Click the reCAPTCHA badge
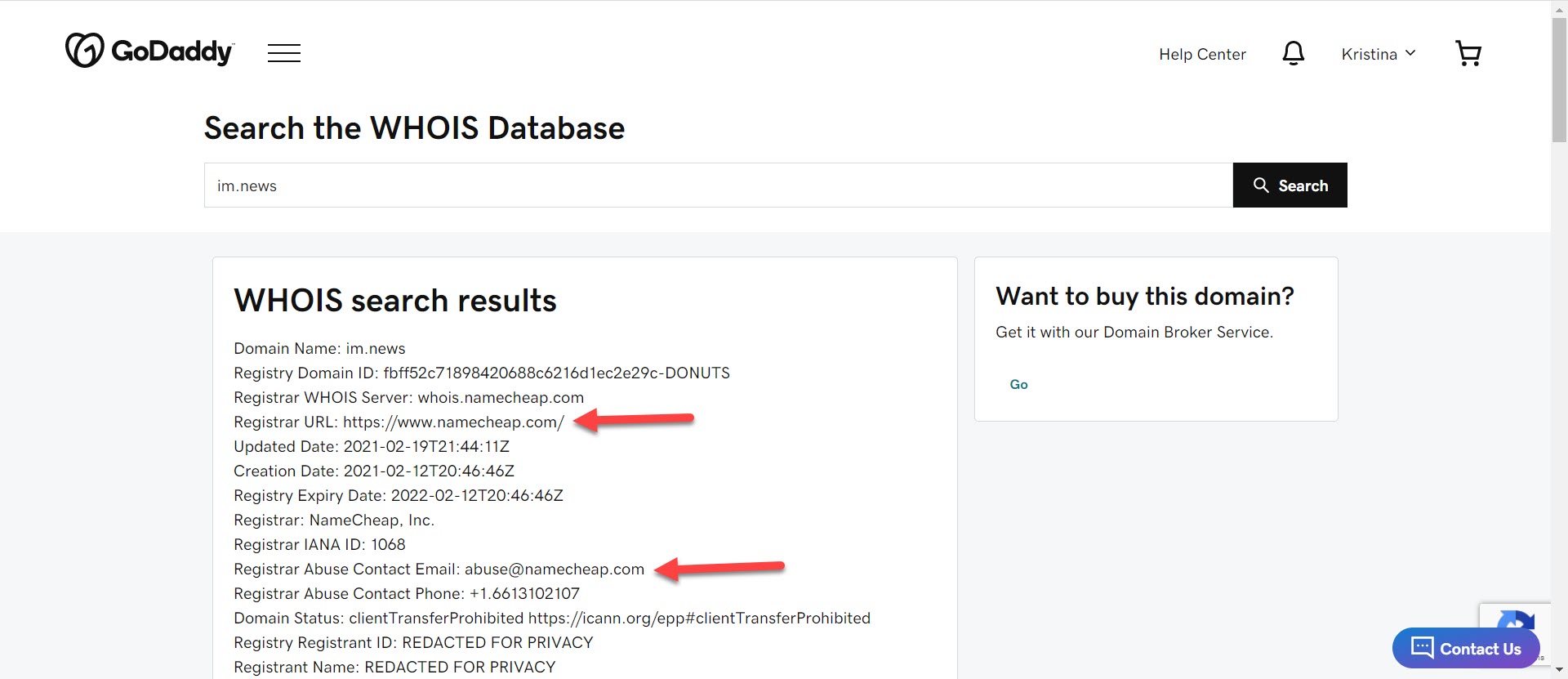Viewport: 1568px width, 679px height. click(x=1516, y=617)
